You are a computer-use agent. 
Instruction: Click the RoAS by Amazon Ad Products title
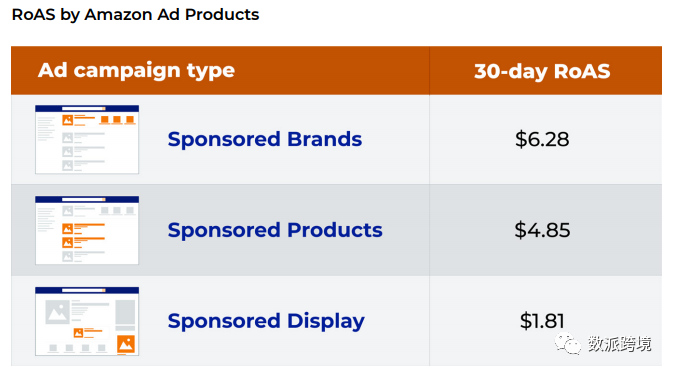136,15
